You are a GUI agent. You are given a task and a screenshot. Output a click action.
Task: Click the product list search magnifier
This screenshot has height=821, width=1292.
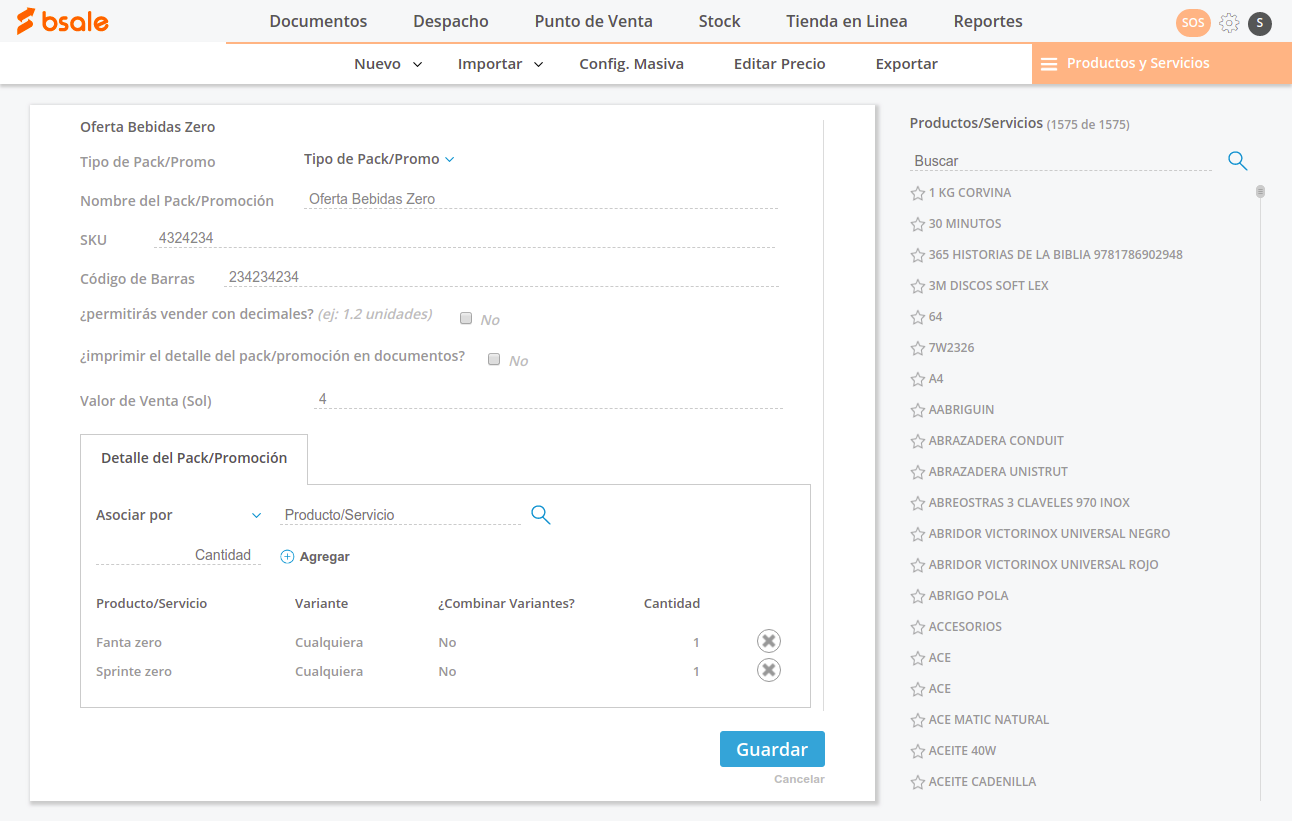[1237, 161]
